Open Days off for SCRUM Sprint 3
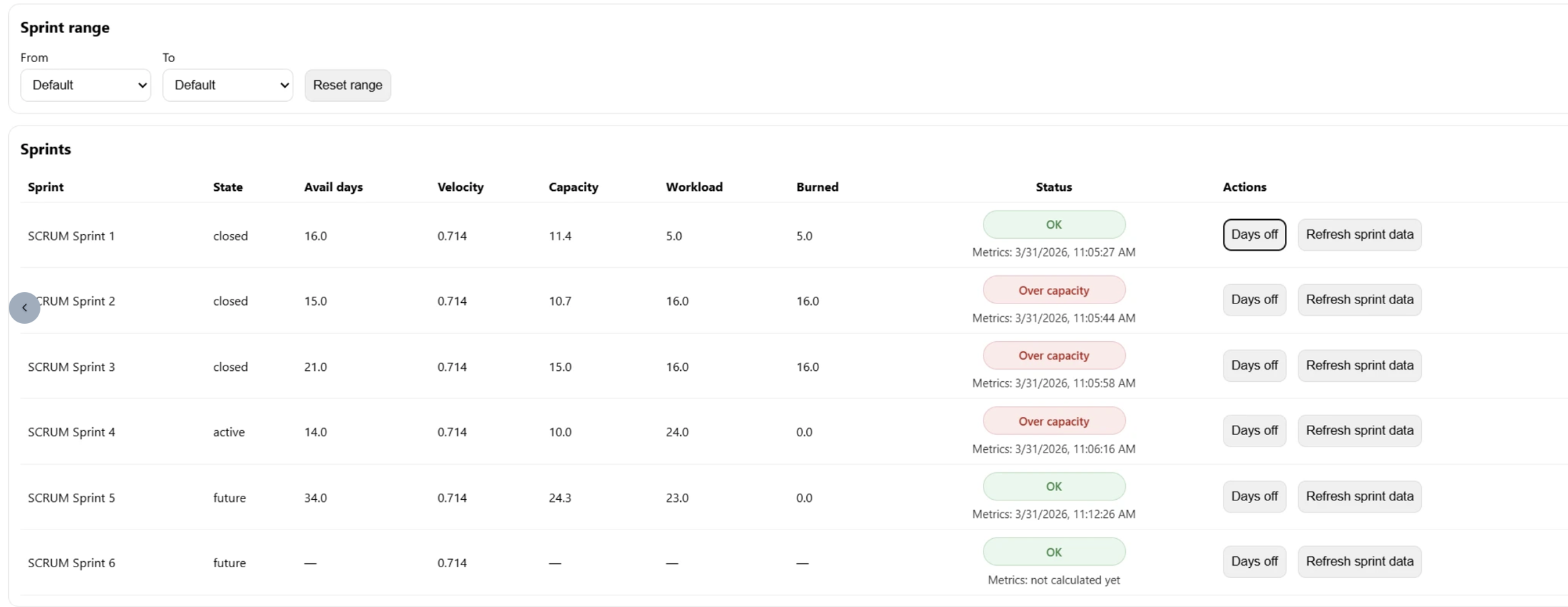 pos(1254,366)
